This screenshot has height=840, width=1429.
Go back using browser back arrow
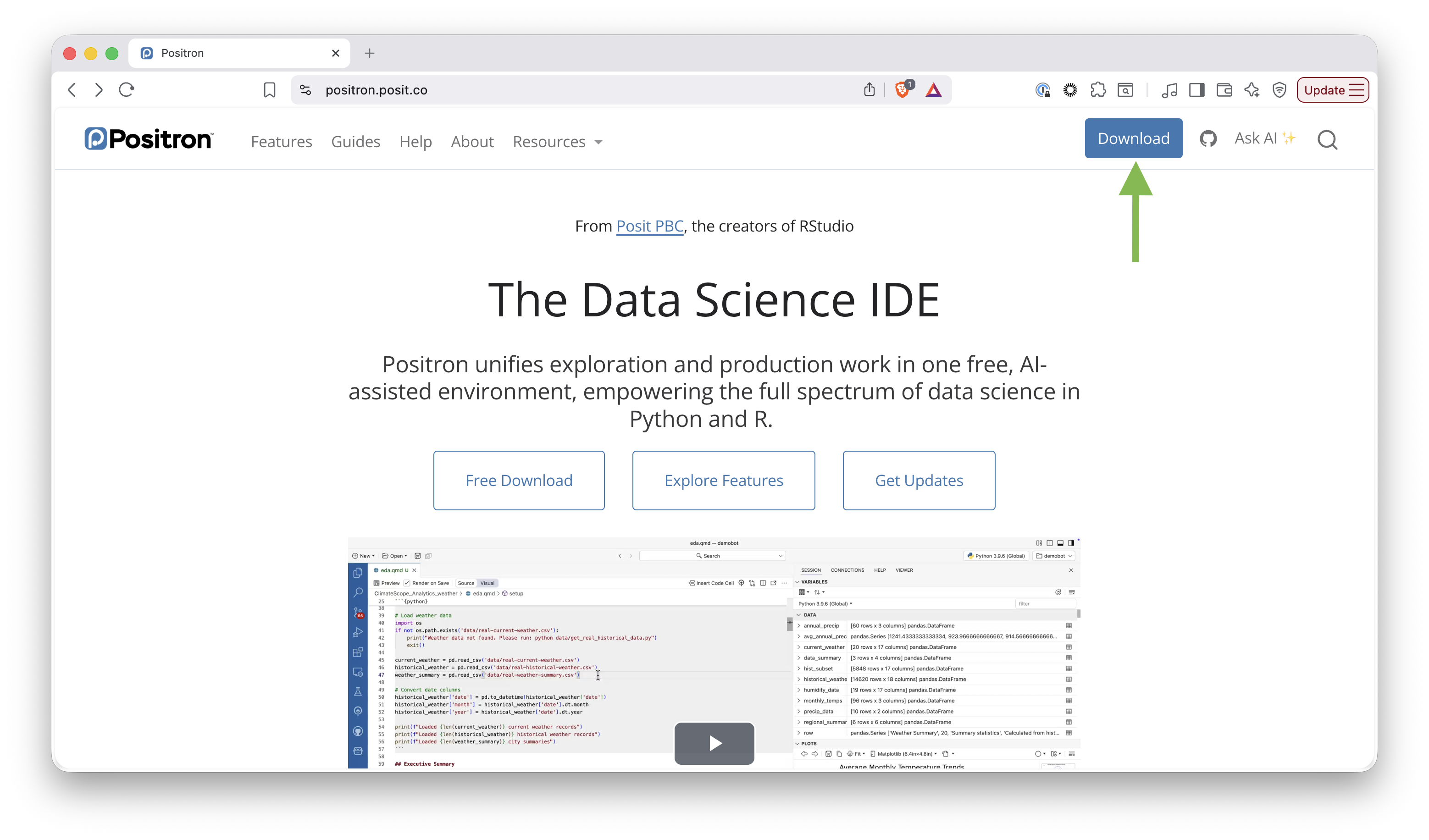[x=72, y=89]
